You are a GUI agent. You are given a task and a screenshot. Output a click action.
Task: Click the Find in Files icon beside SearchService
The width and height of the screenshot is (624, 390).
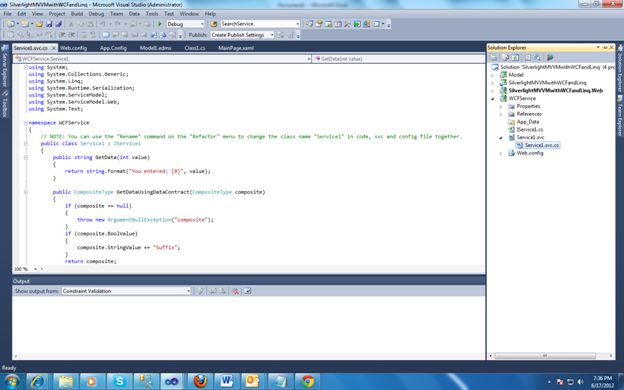pyautogui.click(x=214, y=24)
